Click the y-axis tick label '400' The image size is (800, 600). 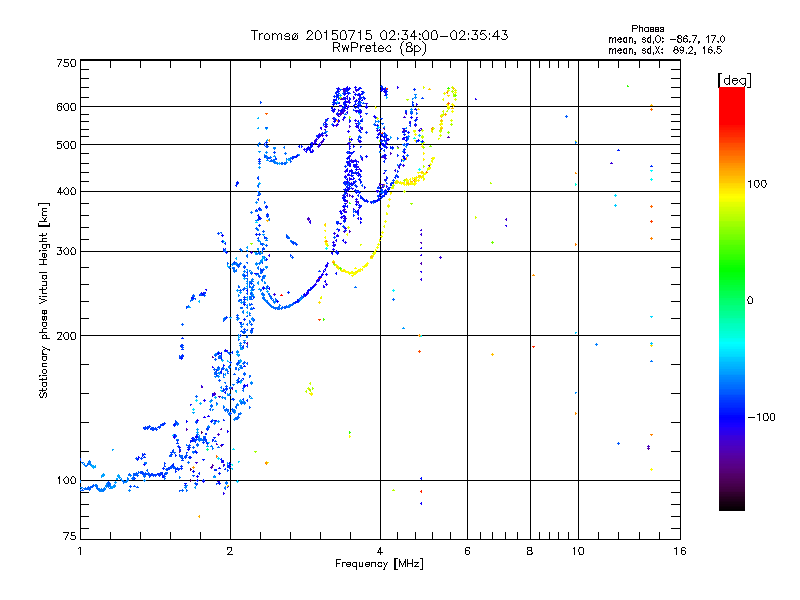point(66,192)
